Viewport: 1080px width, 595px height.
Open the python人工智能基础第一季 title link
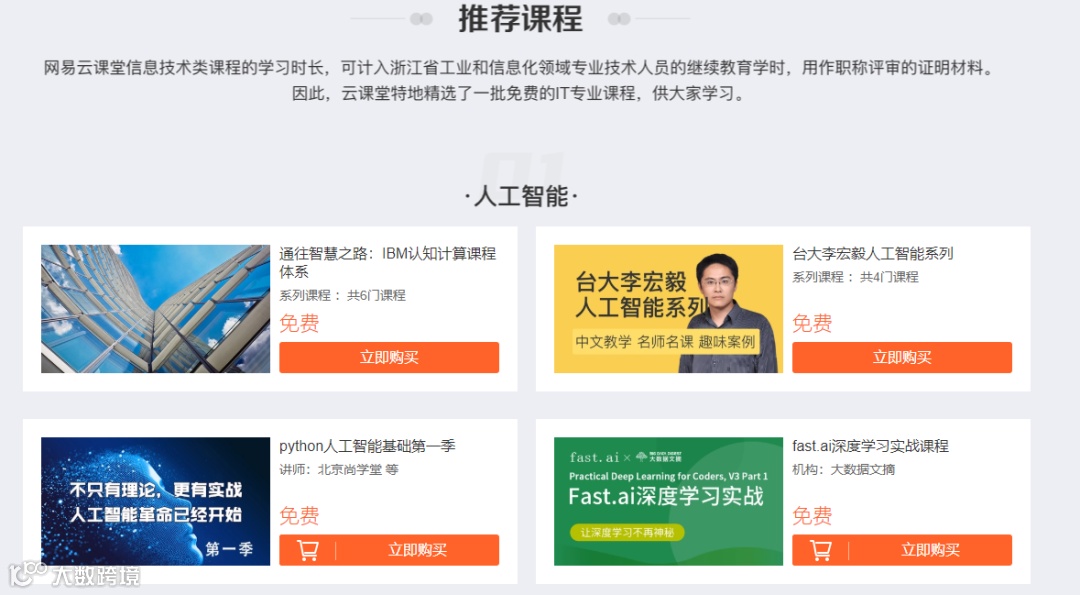(367, 446)
